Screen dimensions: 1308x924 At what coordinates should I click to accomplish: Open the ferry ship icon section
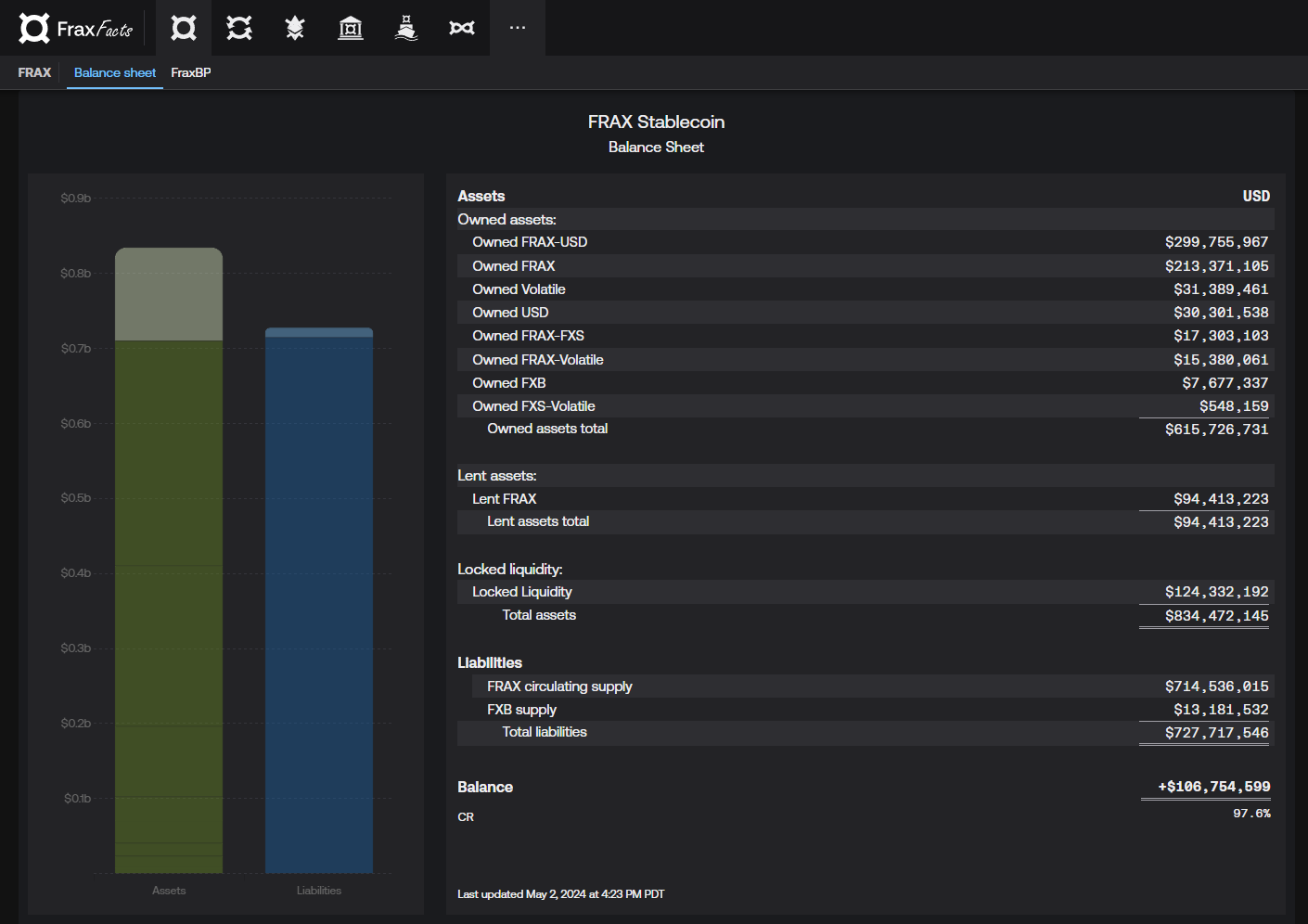click(406, 29)
